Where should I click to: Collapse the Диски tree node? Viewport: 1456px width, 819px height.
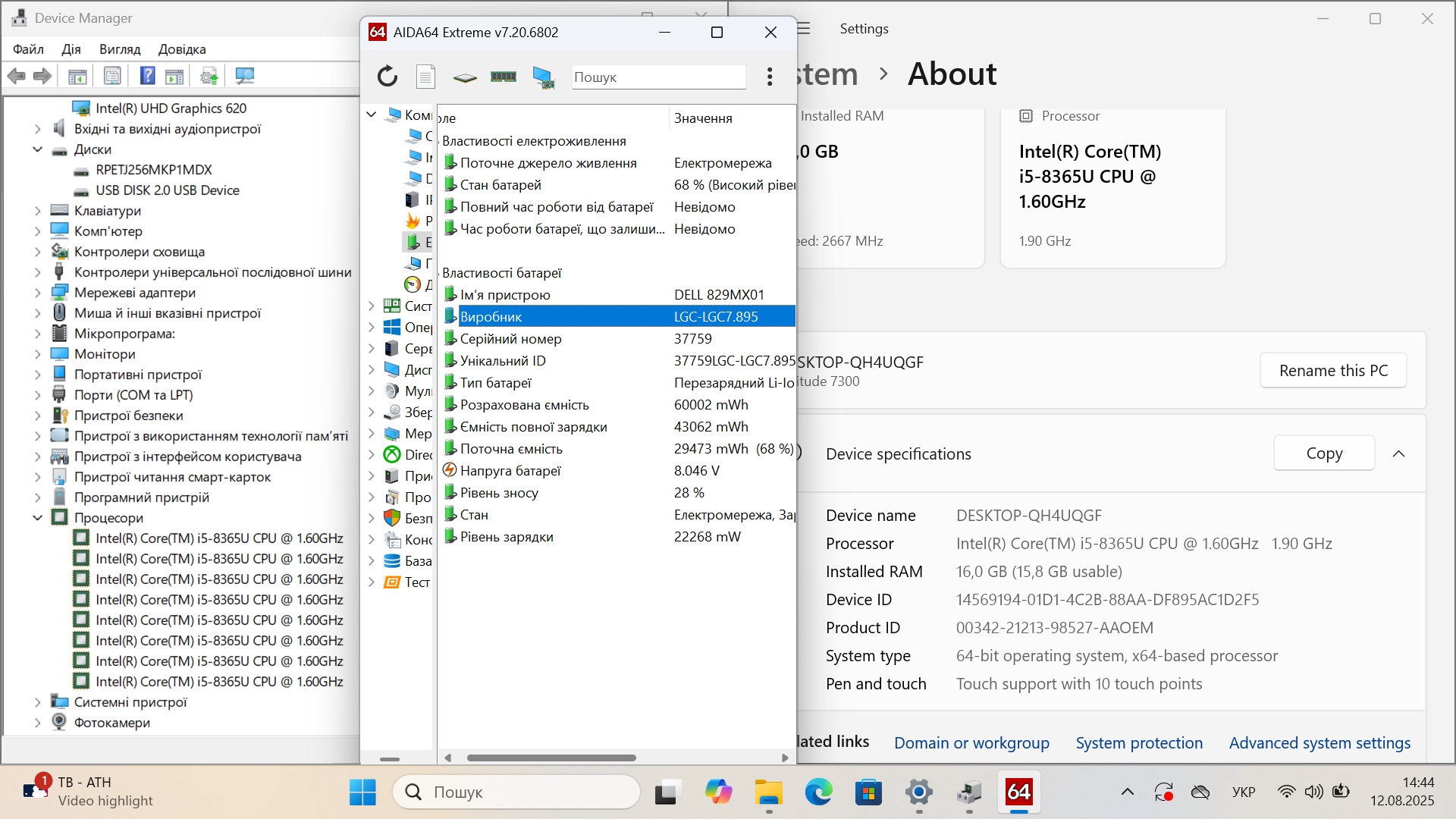37,149
